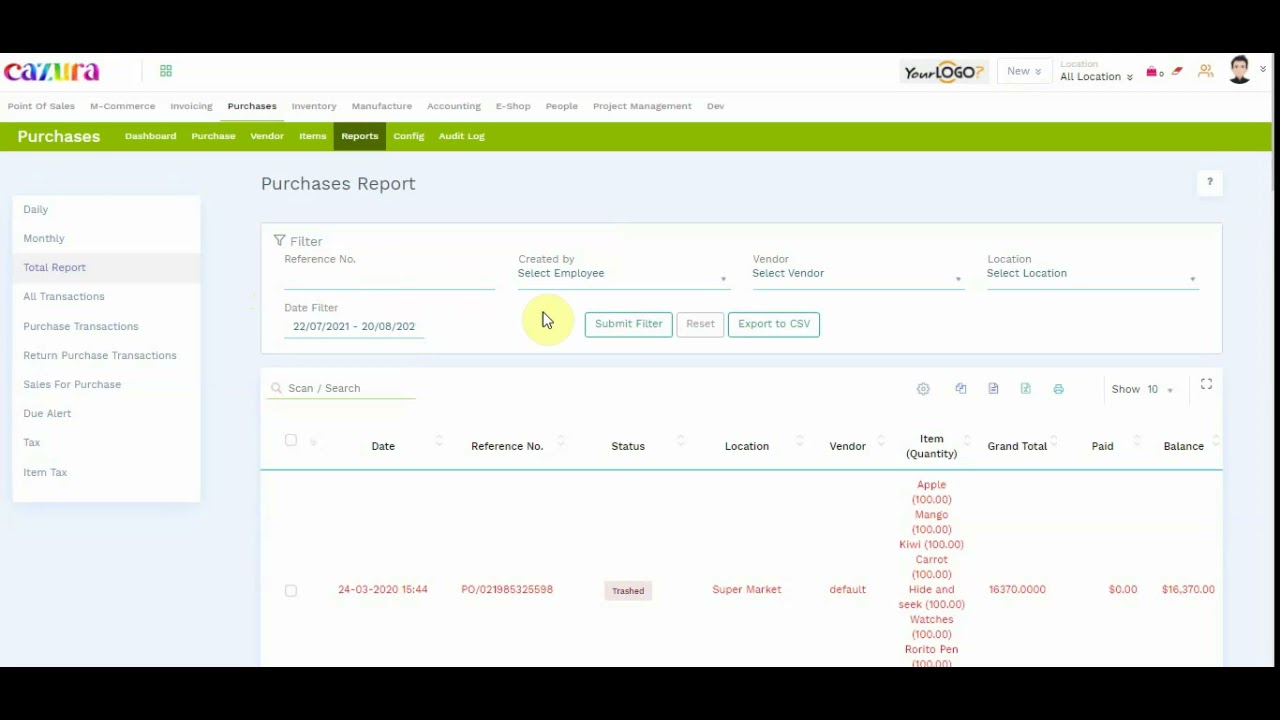Image resolution: width=1280 pixels, height=720 pixels.
Task: Switch to Inventory module
Action: (x=314, y=106)
